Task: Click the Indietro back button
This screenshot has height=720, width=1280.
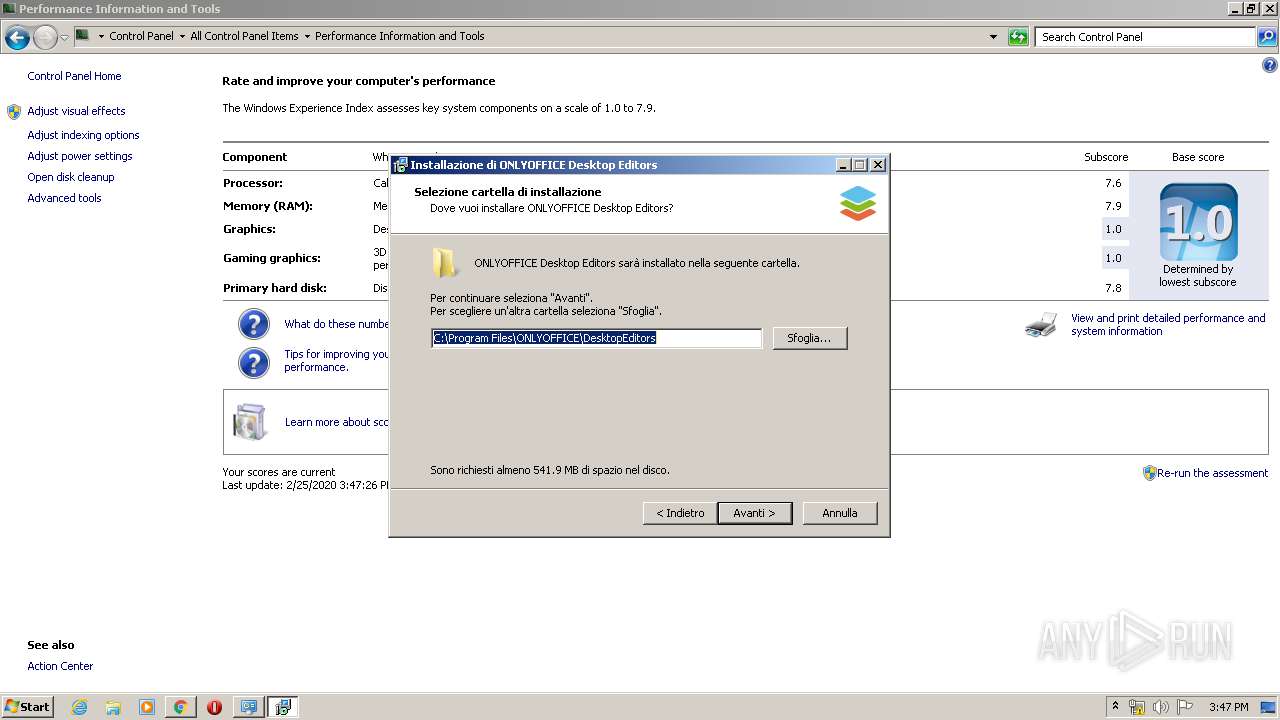Action: (x=680, y=513)
